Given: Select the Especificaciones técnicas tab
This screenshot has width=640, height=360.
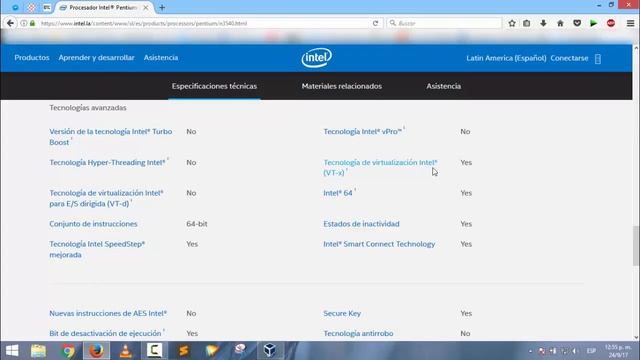Looking at the screenshot, I should click(214, 86).
